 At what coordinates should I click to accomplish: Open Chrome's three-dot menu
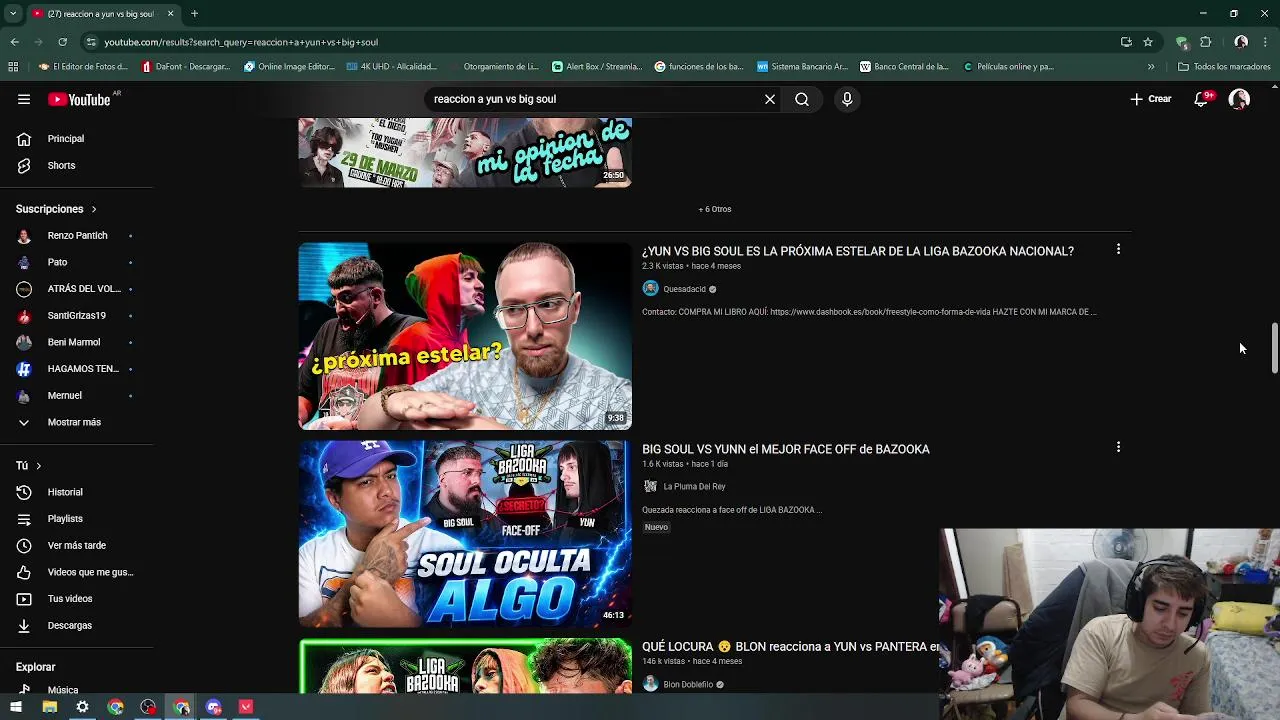1265,42
